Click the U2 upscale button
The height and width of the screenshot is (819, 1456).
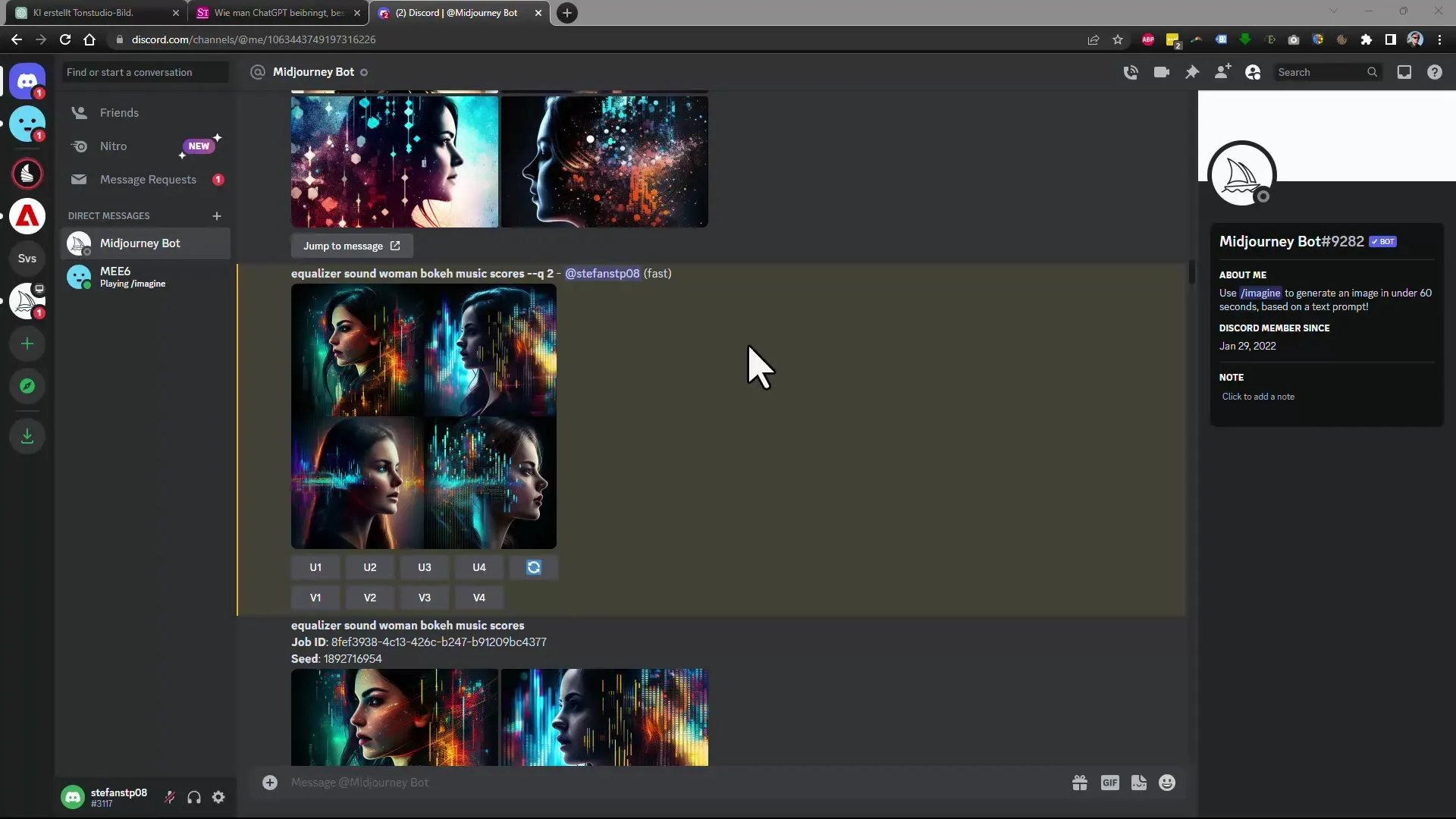pos(370,567)
